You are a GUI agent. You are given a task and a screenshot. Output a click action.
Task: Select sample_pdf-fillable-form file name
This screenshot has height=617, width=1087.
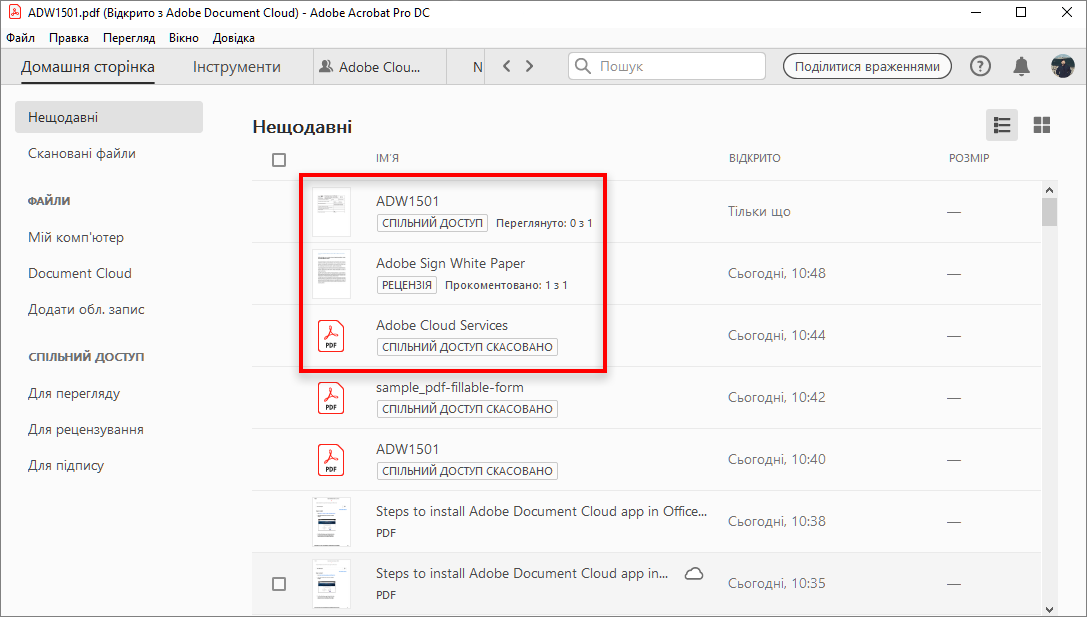[x=450, y=388]
